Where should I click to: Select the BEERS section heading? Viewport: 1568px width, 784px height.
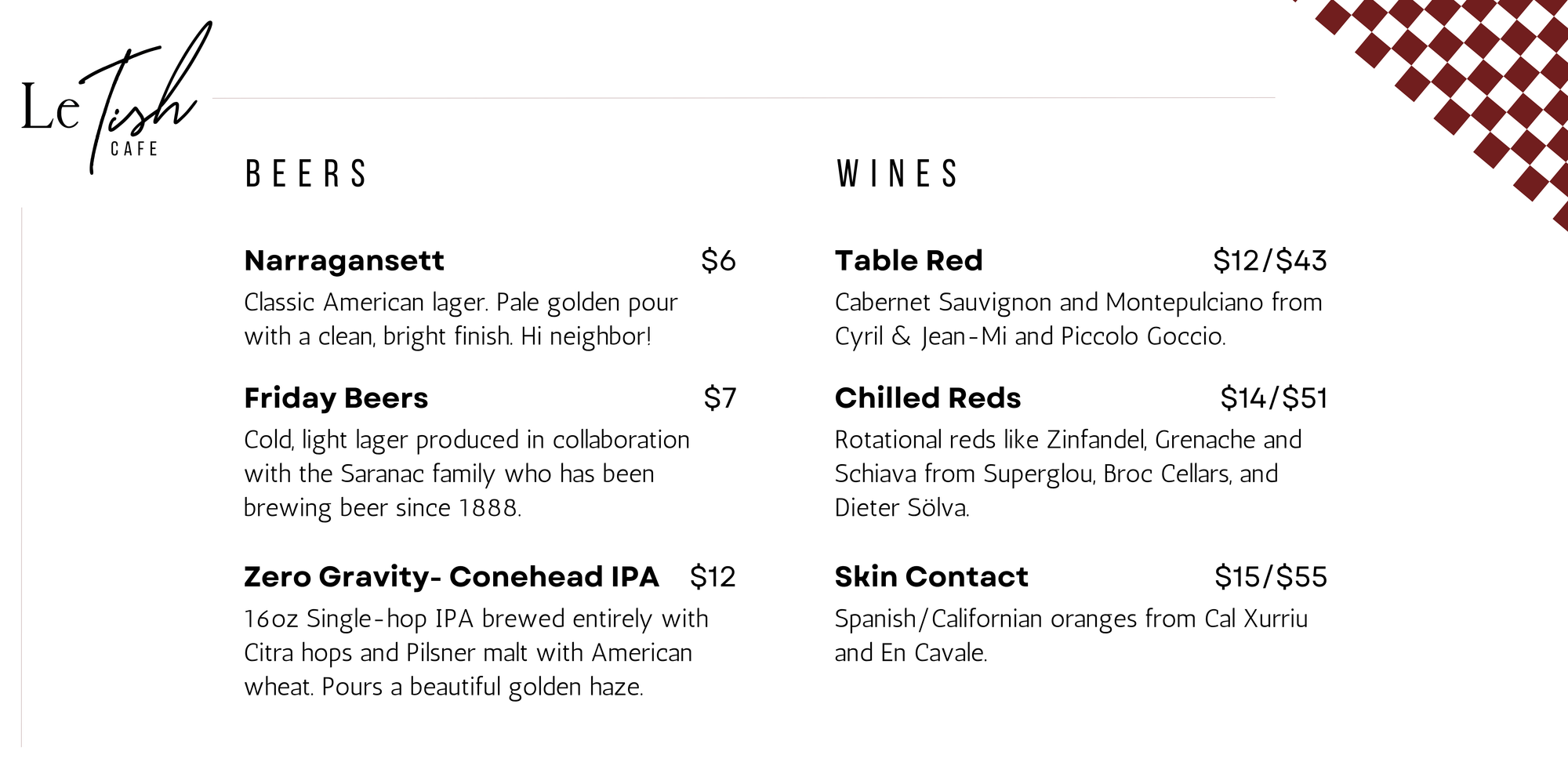[306, 174]
